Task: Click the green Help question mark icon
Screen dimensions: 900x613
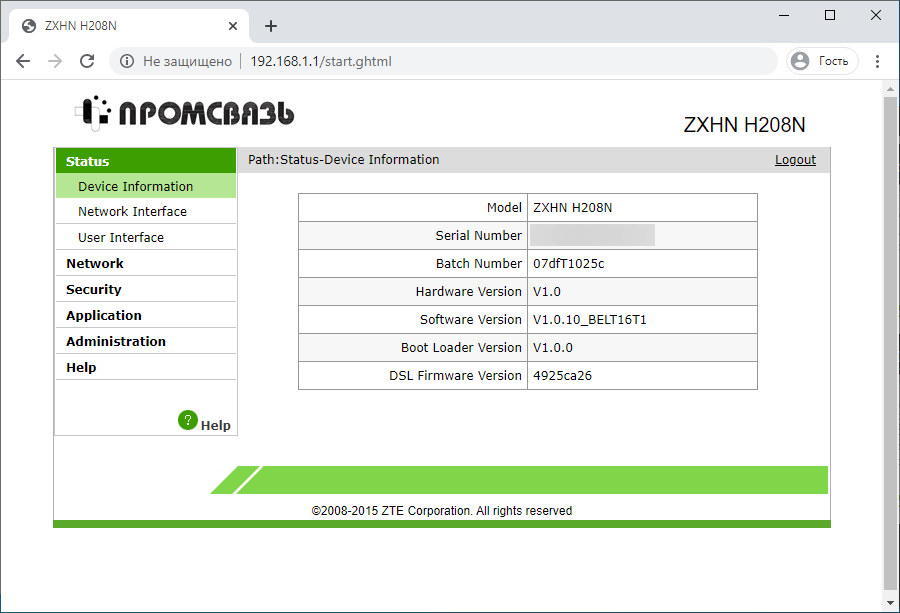Action: [187, 420]
